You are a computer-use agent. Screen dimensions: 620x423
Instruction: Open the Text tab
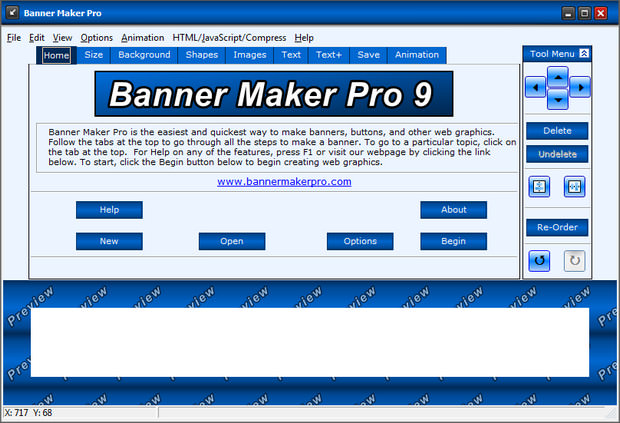291,55
